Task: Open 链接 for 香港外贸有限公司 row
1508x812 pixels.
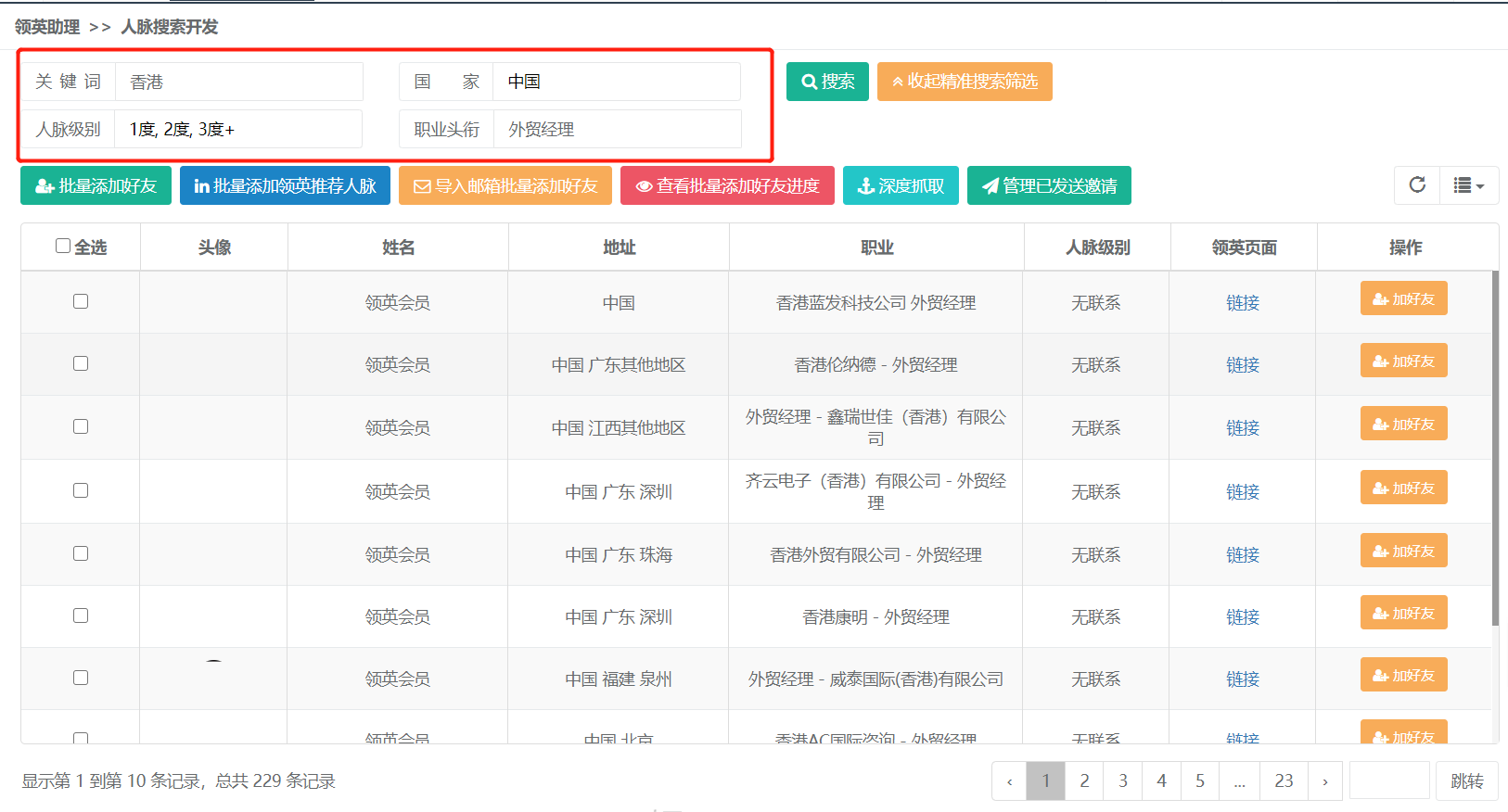Action: coord(1243,554)
